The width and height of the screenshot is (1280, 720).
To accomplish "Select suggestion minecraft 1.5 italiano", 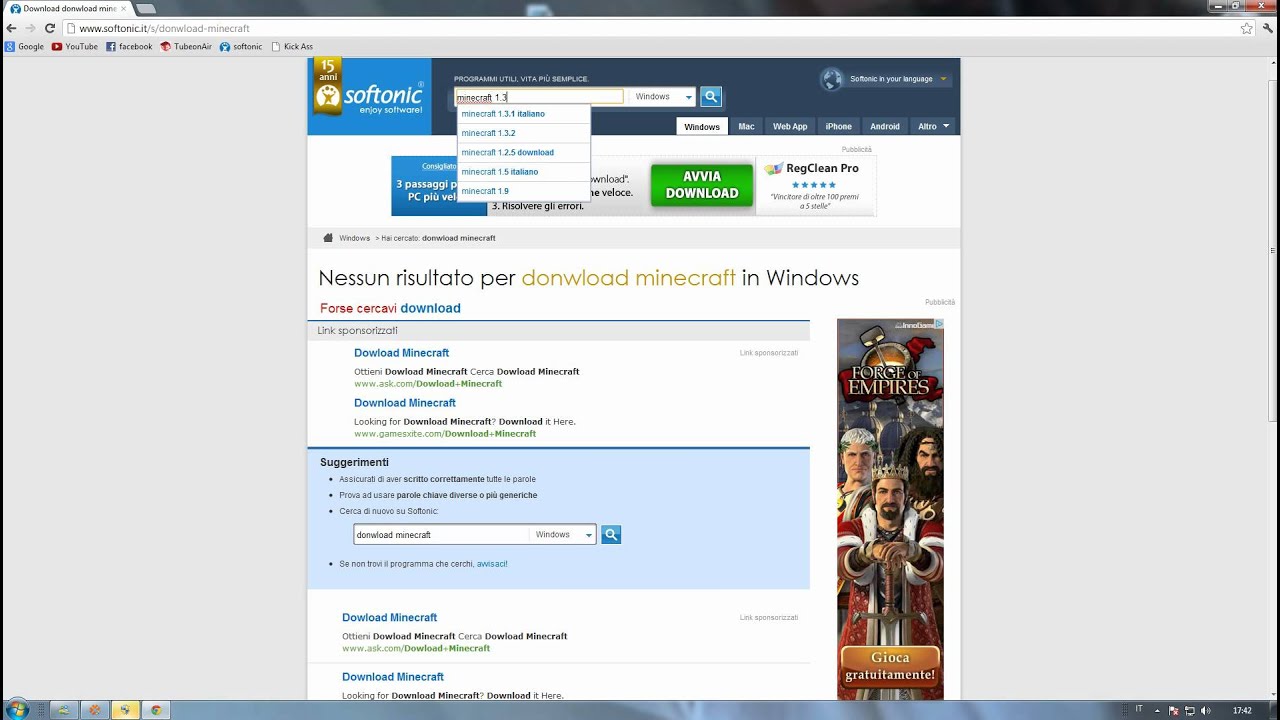I will [x=524, y=172].
